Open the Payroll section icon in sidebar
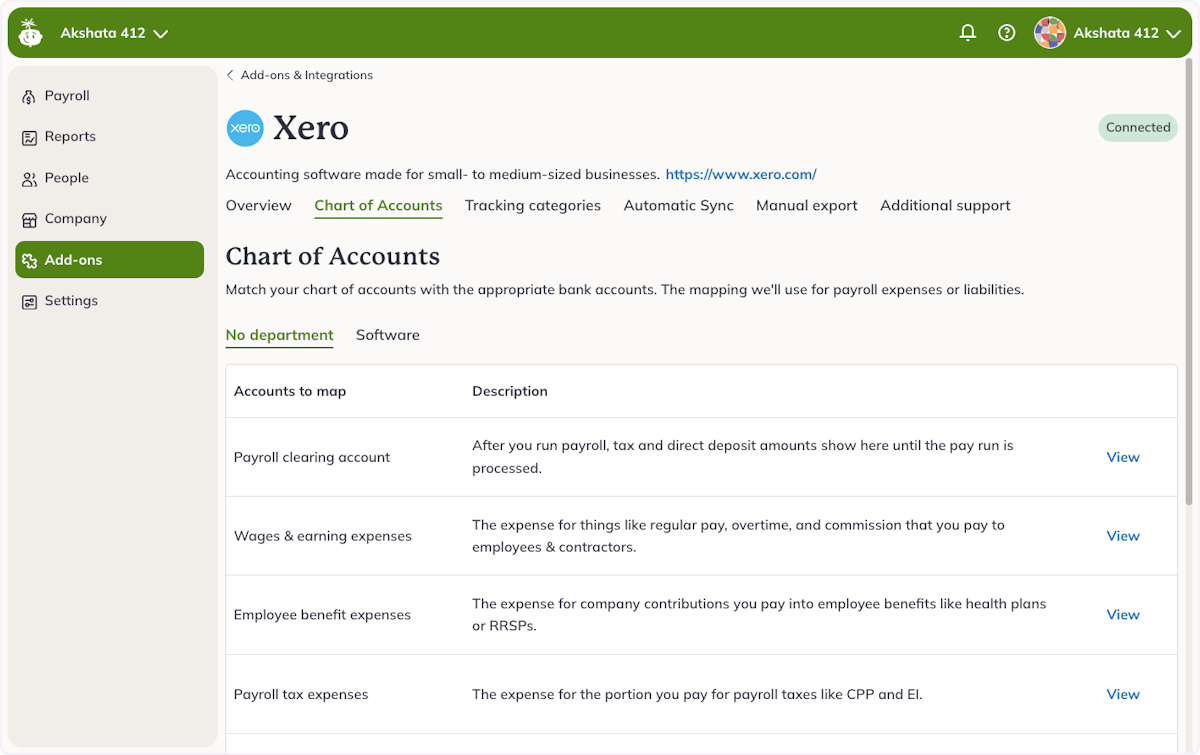This screenshot has height=755, width=1200. coord(27,95)
